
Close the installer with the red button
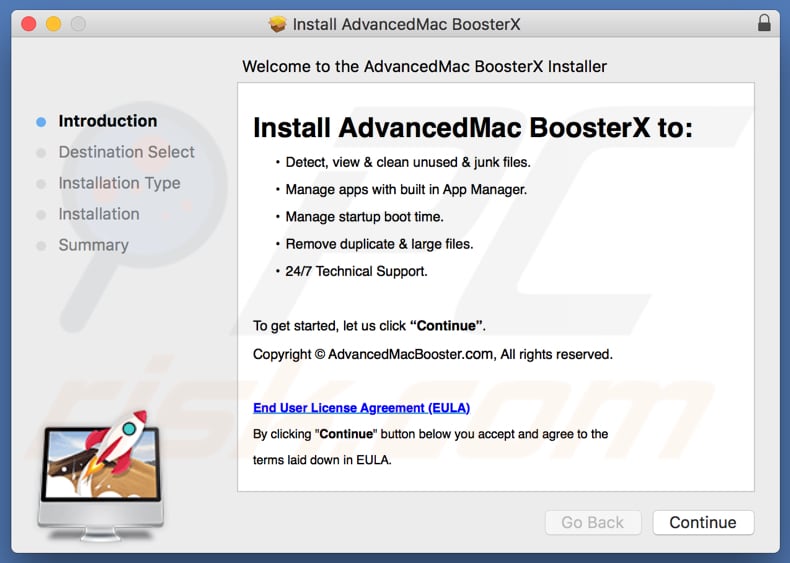tap(29, 24)
